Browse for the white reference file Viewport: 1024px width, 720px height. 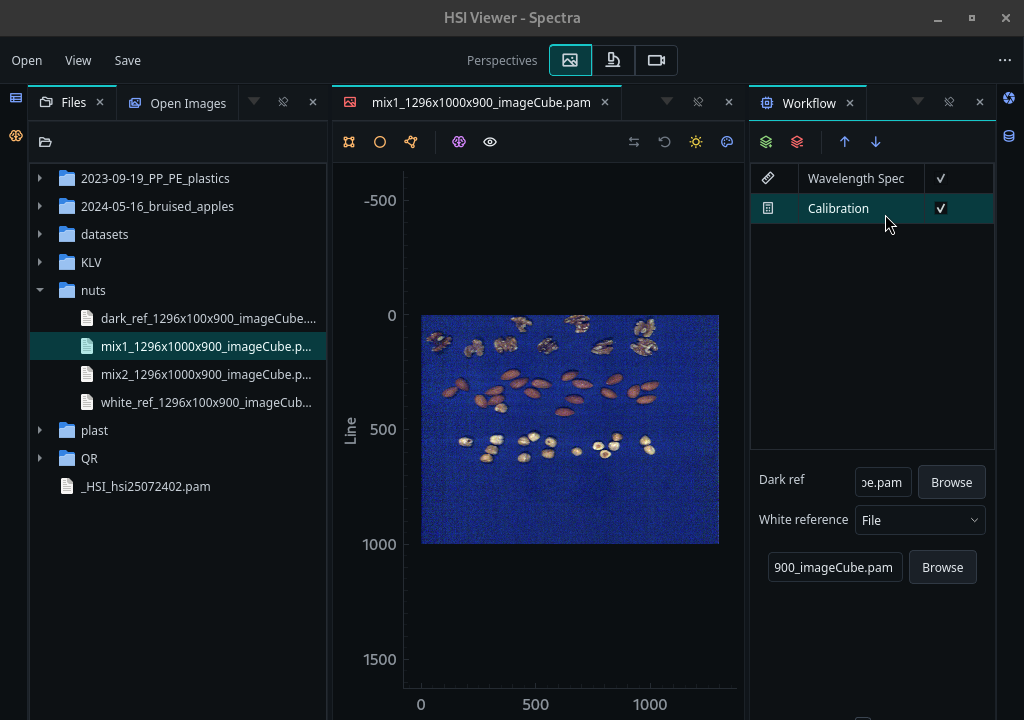[x=942, y=567]
